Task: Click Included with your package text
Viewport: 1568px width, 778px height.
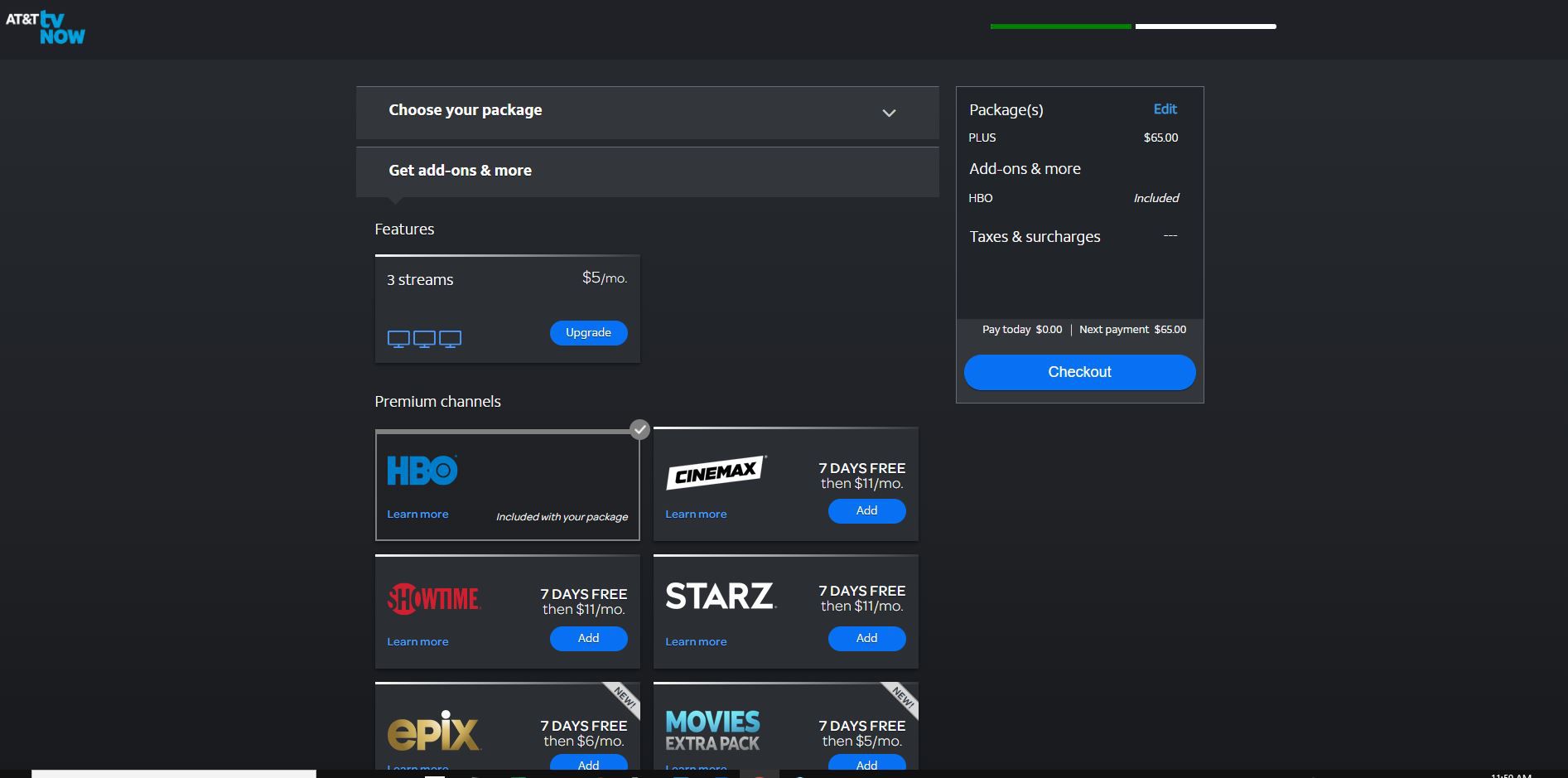Action: [562, 517]
